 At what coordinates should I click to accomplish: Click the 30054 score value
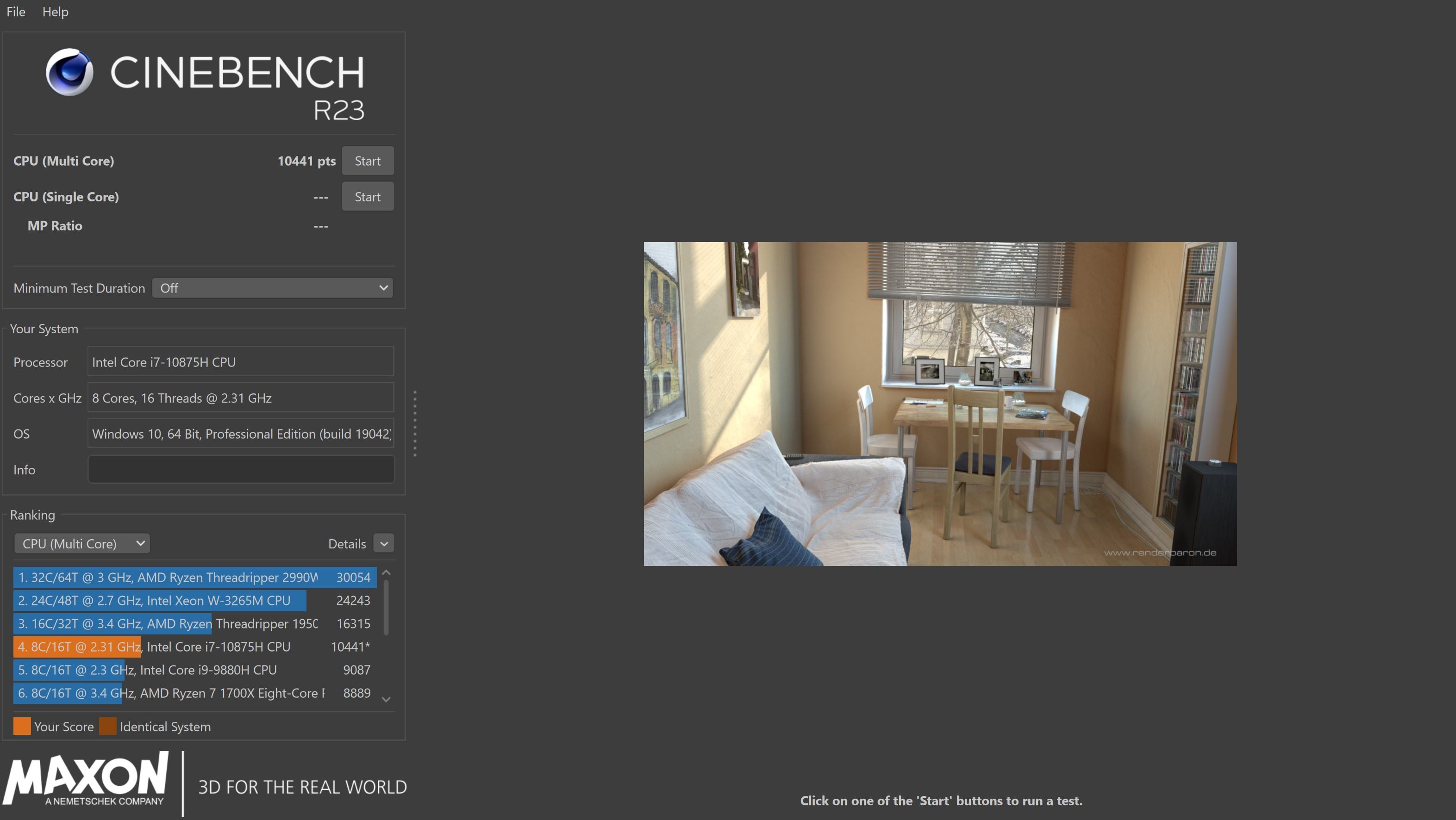click(x=353, y=578)
